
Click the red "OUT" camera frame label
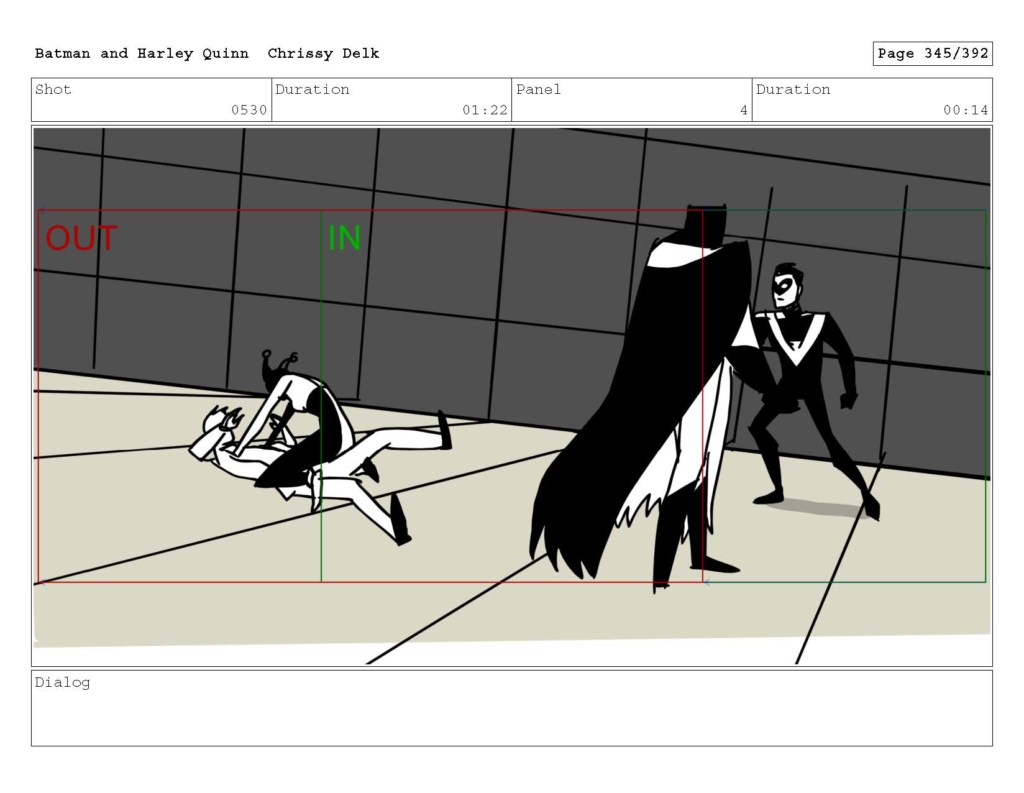(82, 238)
